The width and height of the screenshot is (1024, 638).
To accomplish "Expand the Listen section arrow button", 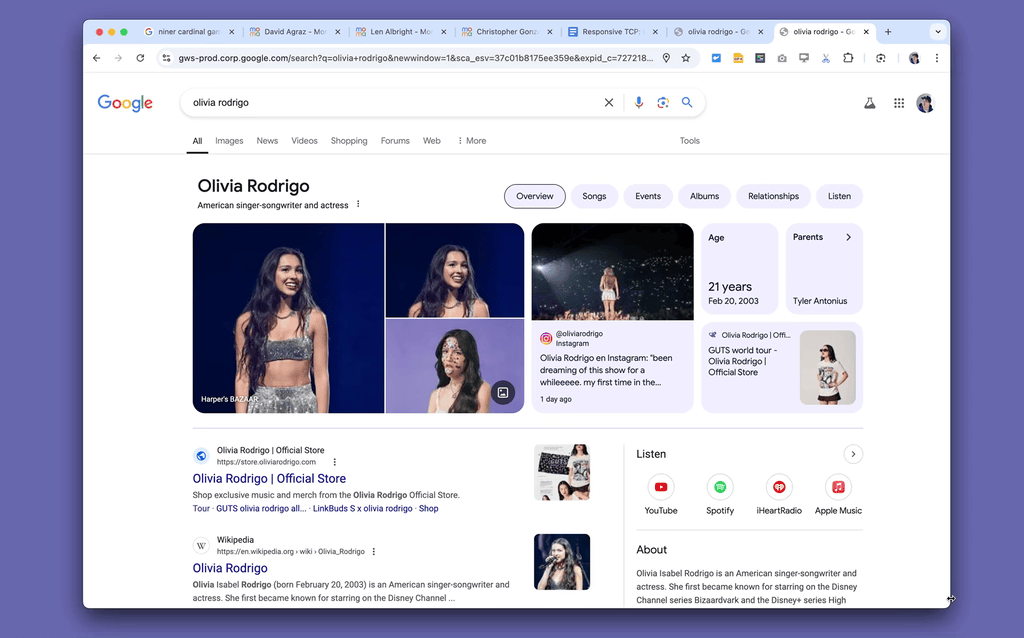I will (x=853, y=454).
